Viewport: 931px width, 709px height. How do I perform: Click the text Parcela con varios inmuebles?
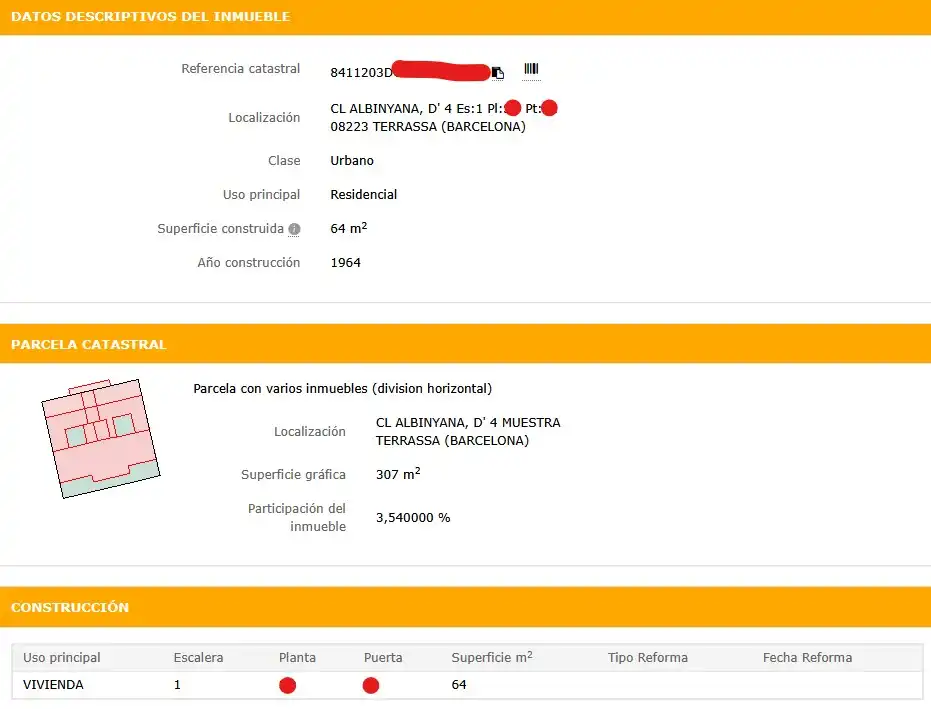click(280, 388)
